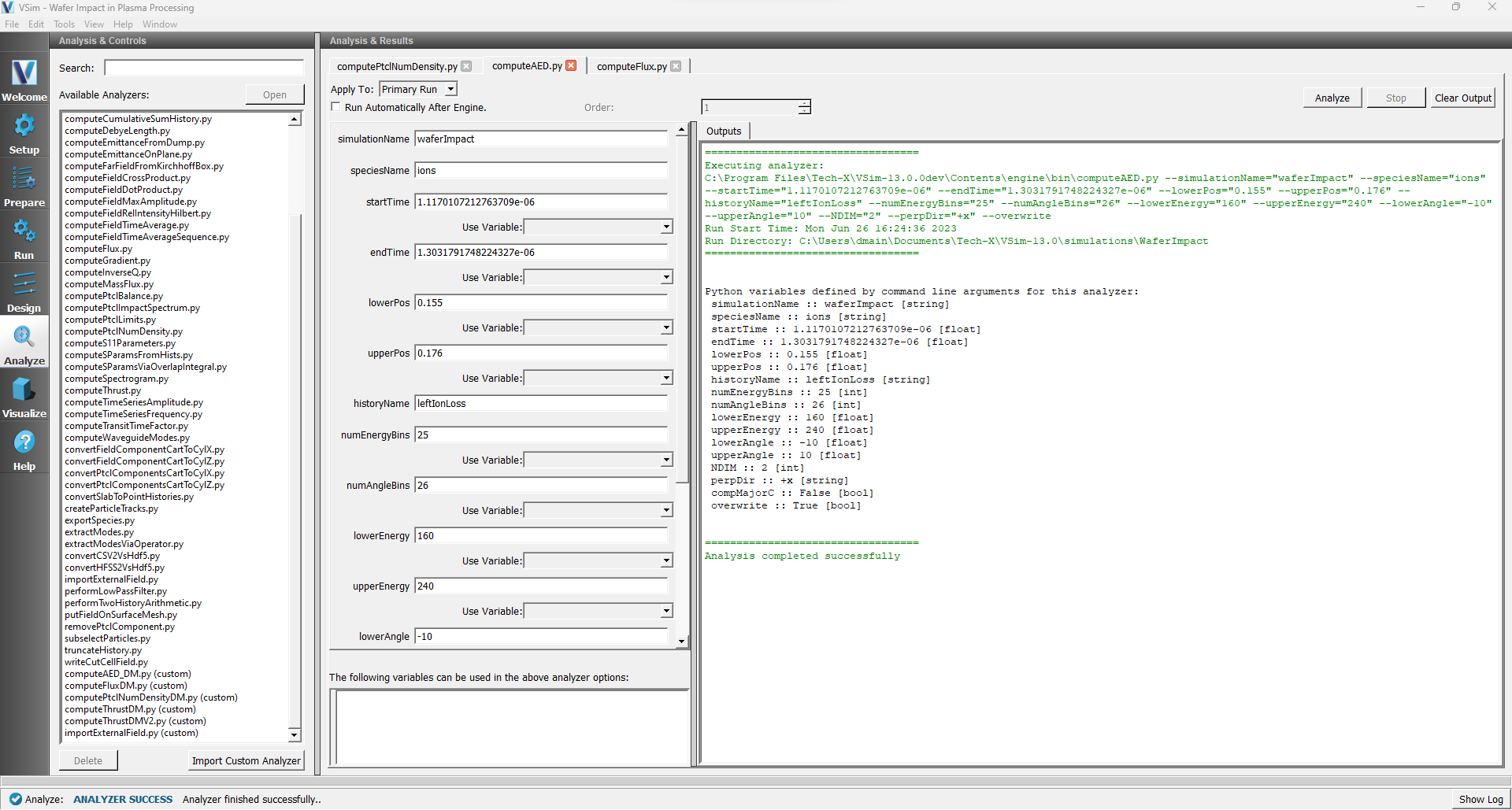
Task: Toggle Run Automatically After Engine checkbox
Action: [x=336, y=107]
